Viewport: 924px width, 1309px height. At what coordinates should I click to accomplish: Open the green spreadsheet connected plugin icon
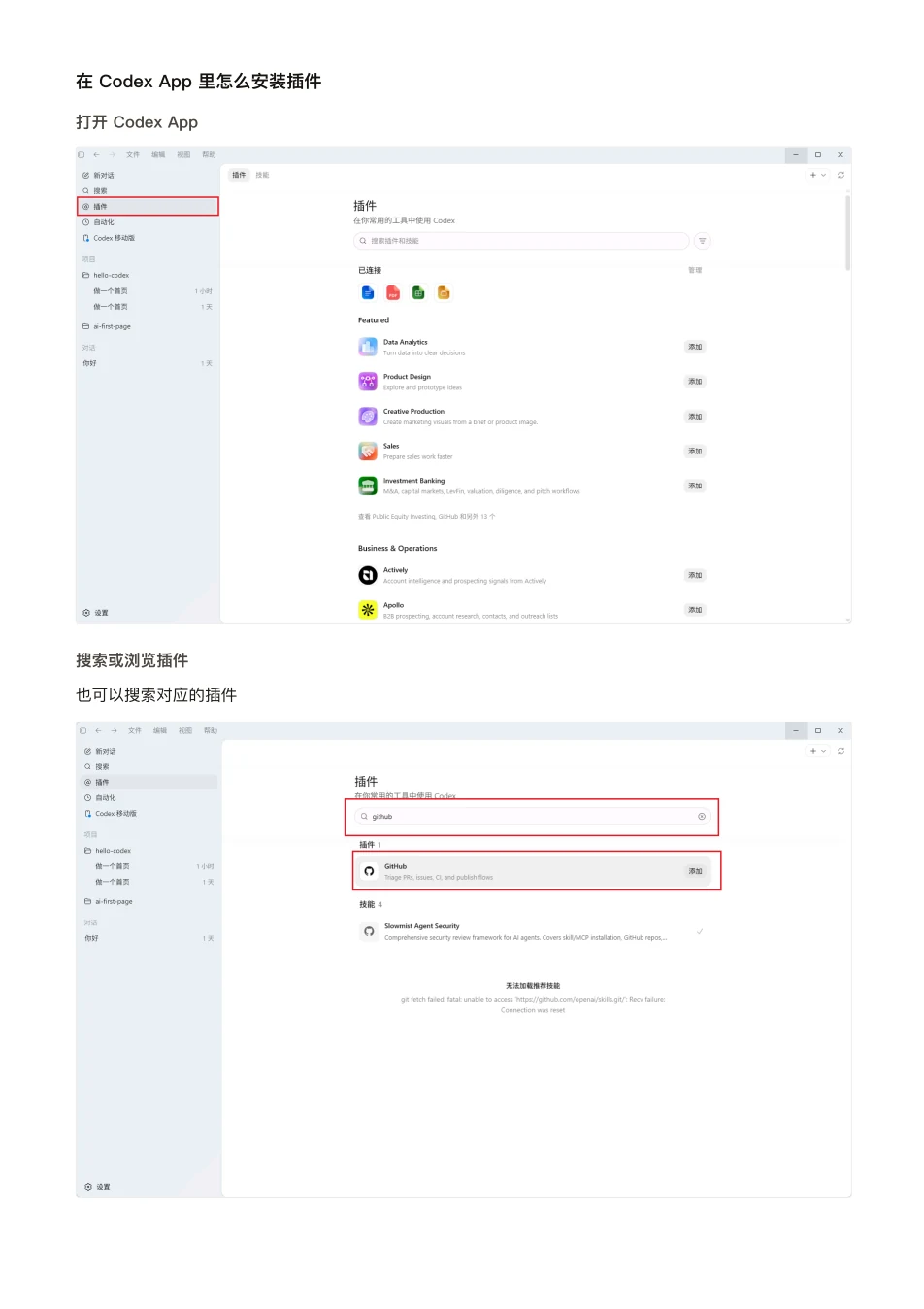pyautogui.click(x=418, y=292)
